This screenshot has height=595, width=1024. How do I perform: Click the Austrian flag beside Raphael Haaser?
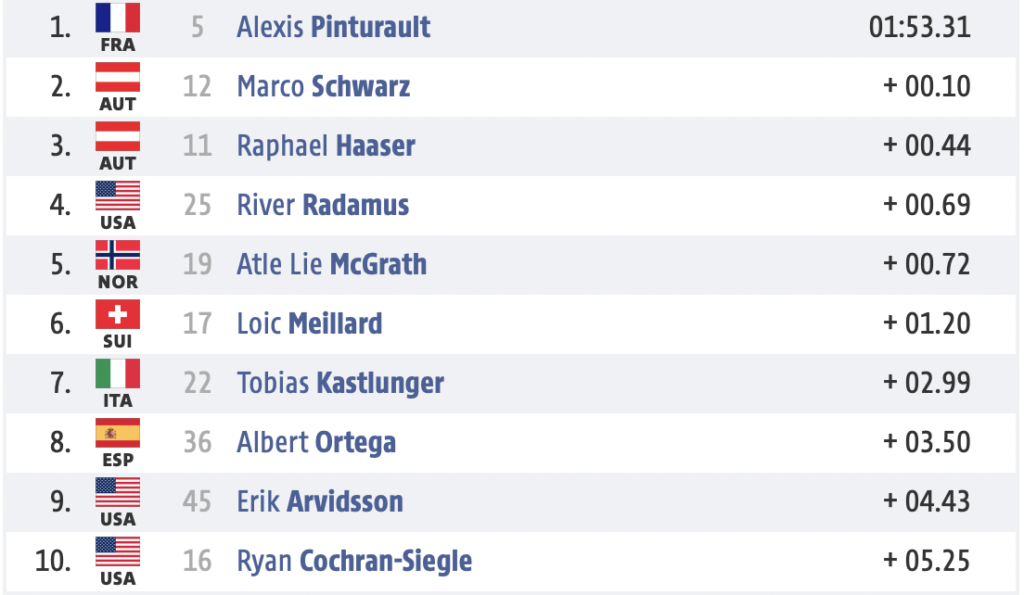pos(118,137)
